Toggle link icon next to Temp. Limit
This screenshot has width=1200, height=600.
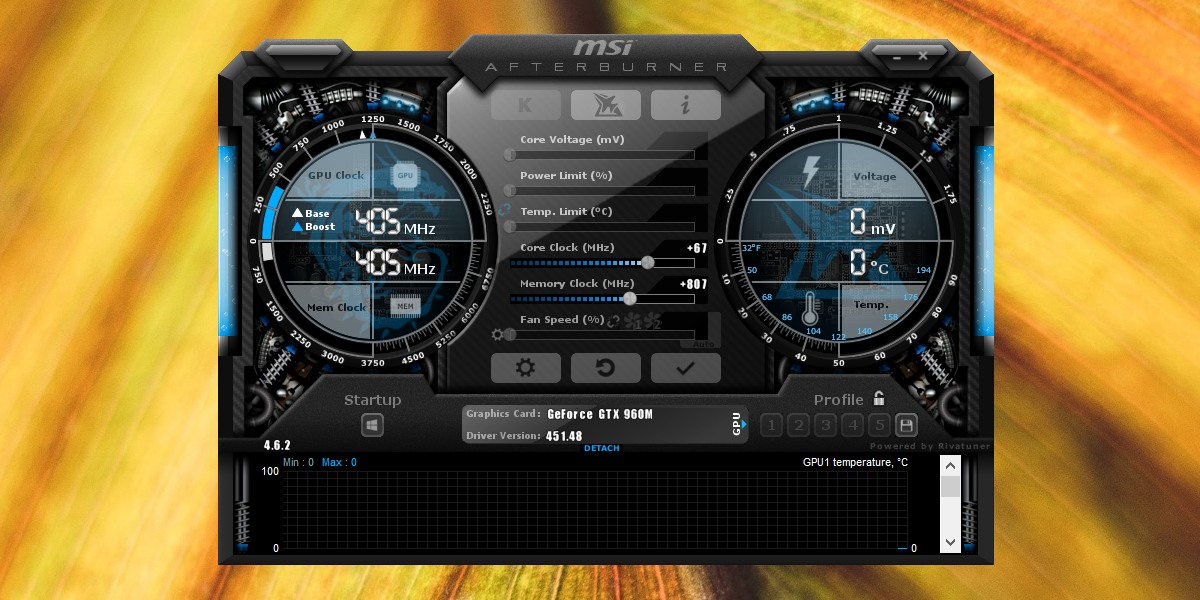[503, 211]
